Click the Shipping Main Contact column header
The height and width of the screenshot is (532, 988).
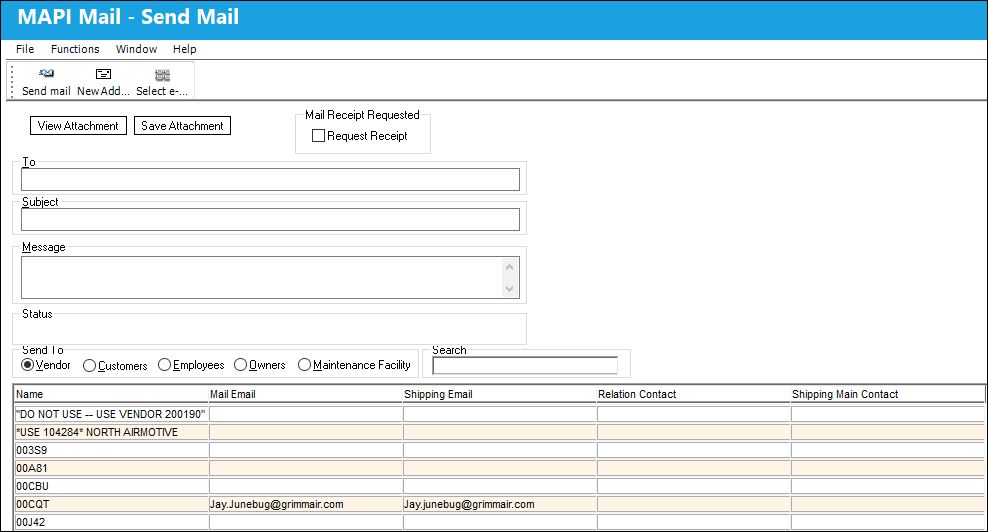pyautogui.click(x=887, y=394)
